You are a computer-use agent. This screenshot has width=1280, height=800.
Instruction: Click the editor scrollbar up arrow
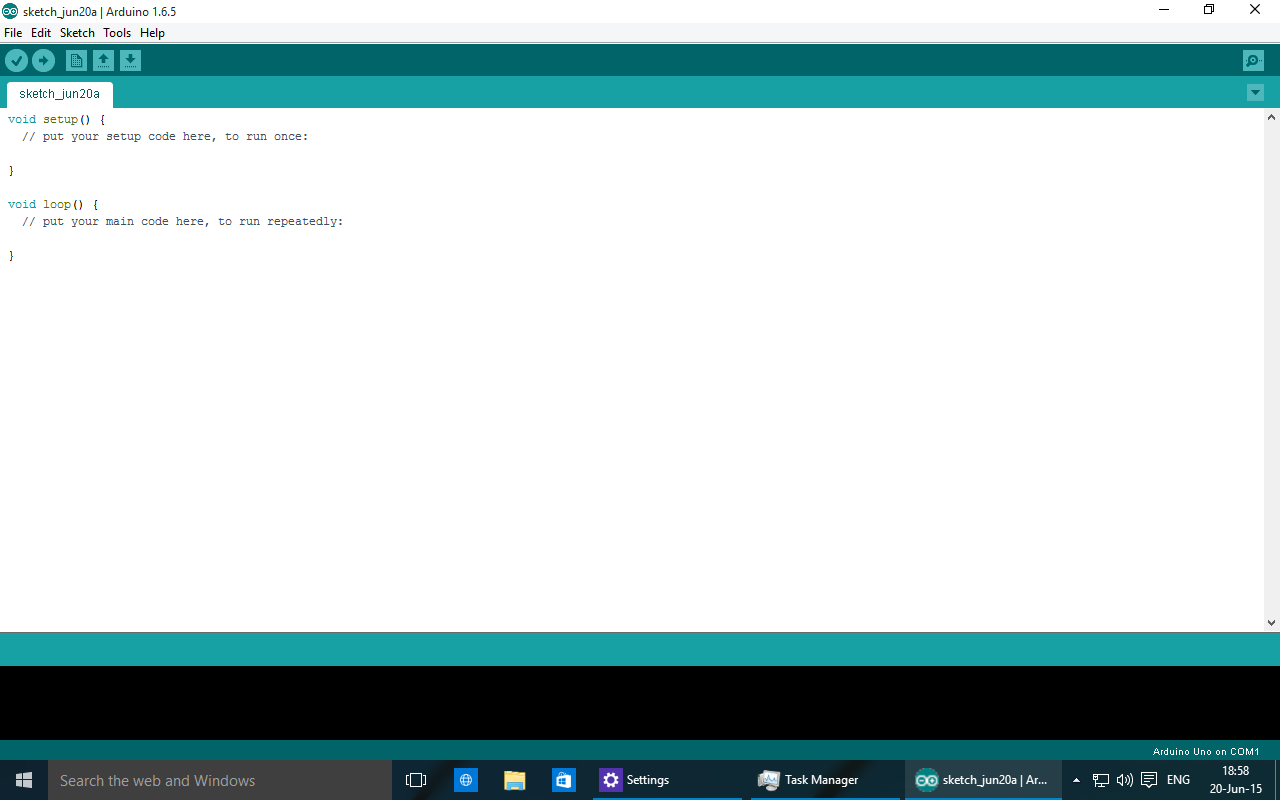(x=1272, y=117)
